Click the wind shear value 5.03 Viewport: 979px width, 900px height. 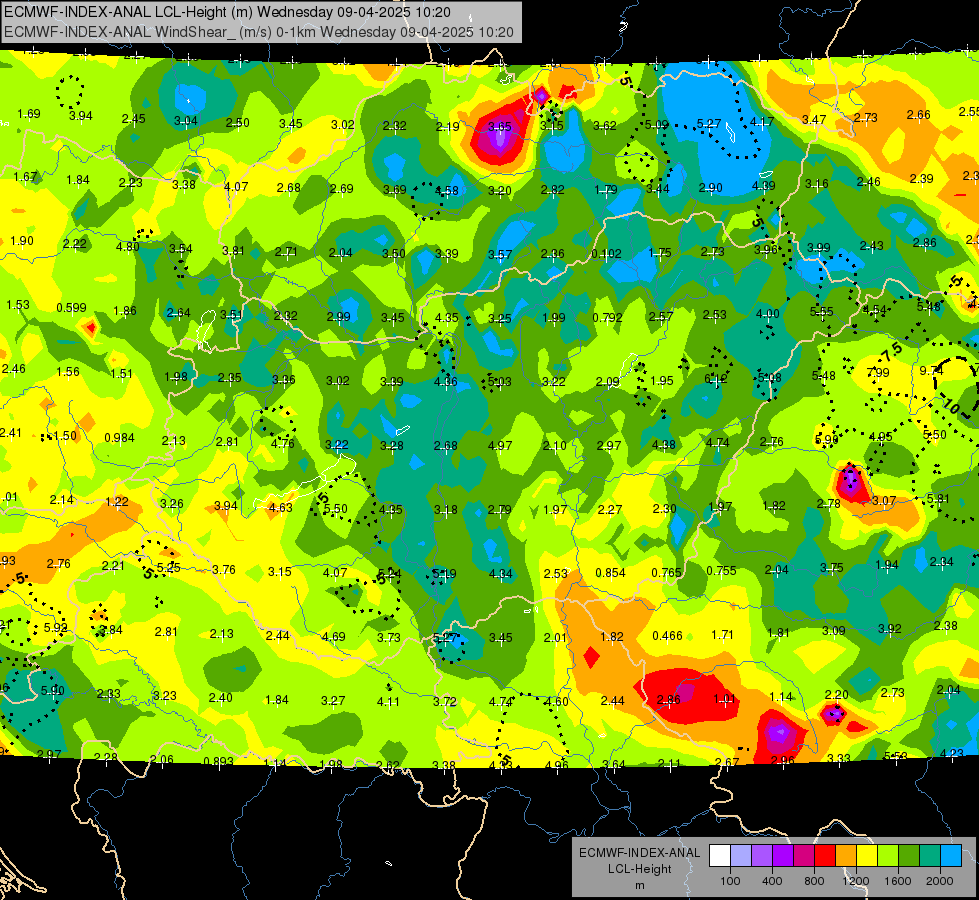pyautogui.click(x=499, y=381)
